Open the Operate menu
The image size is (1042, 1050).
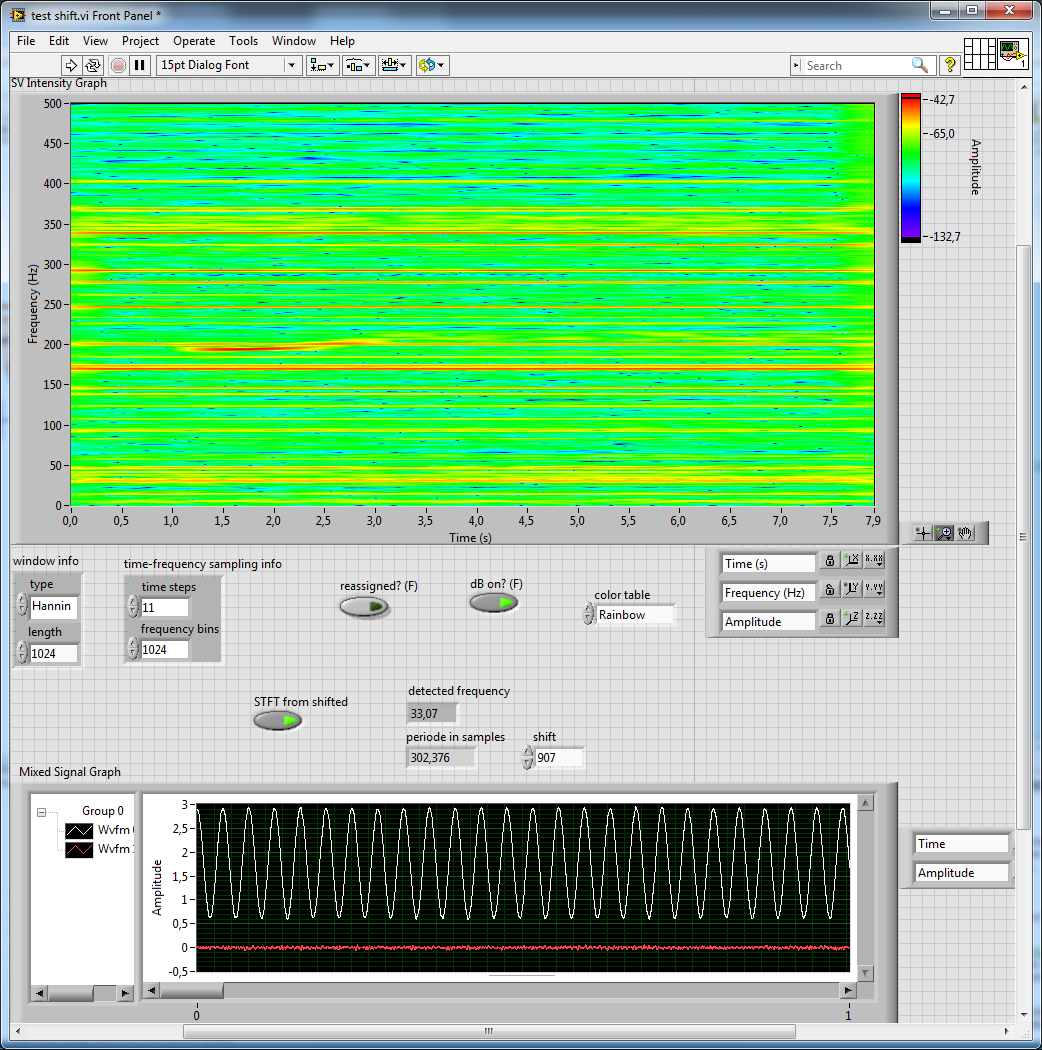click(194, 41)
